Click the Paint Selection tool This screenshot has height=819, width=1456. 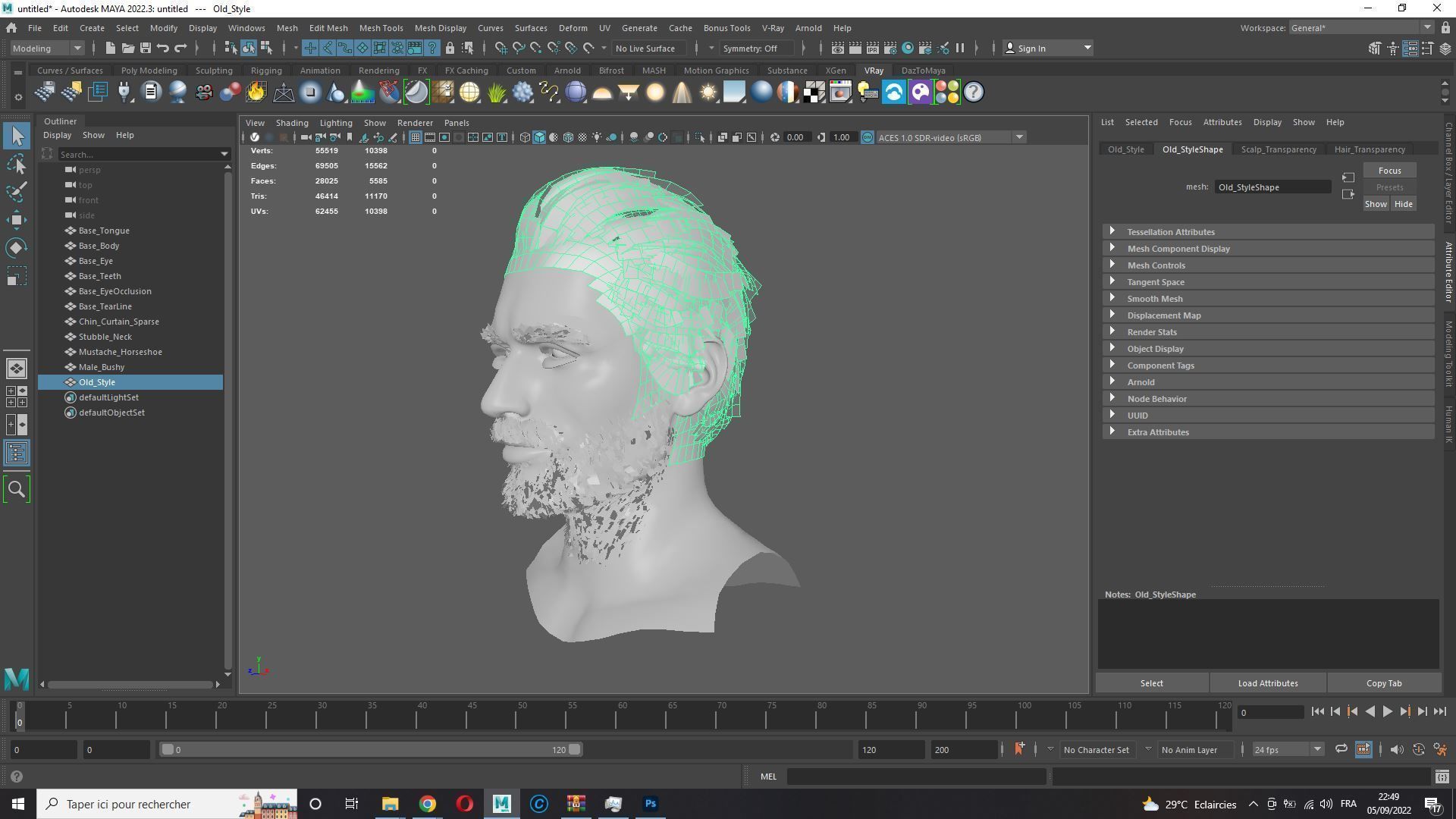[x=17, y=192]
